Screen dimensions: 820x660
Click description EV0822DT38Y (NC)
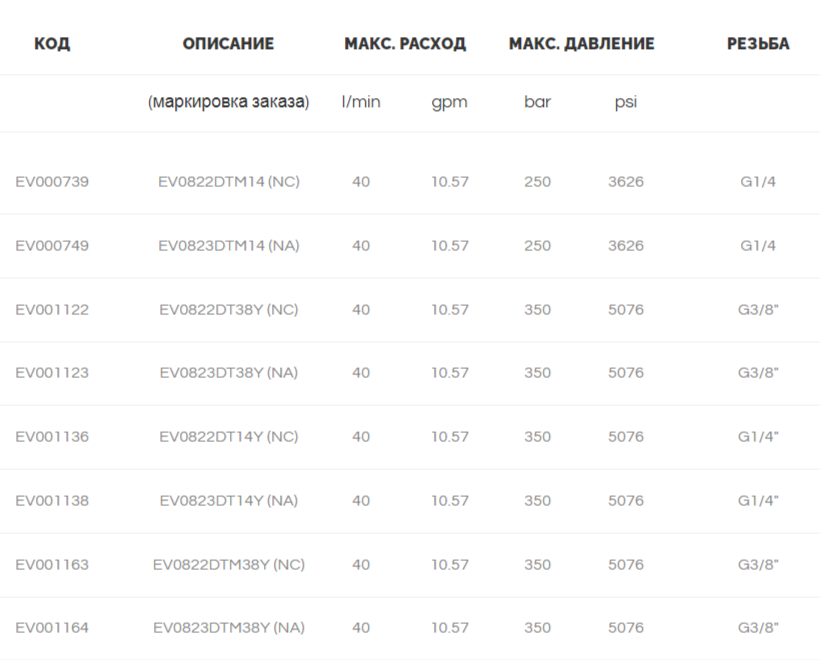tap(229, 310)
